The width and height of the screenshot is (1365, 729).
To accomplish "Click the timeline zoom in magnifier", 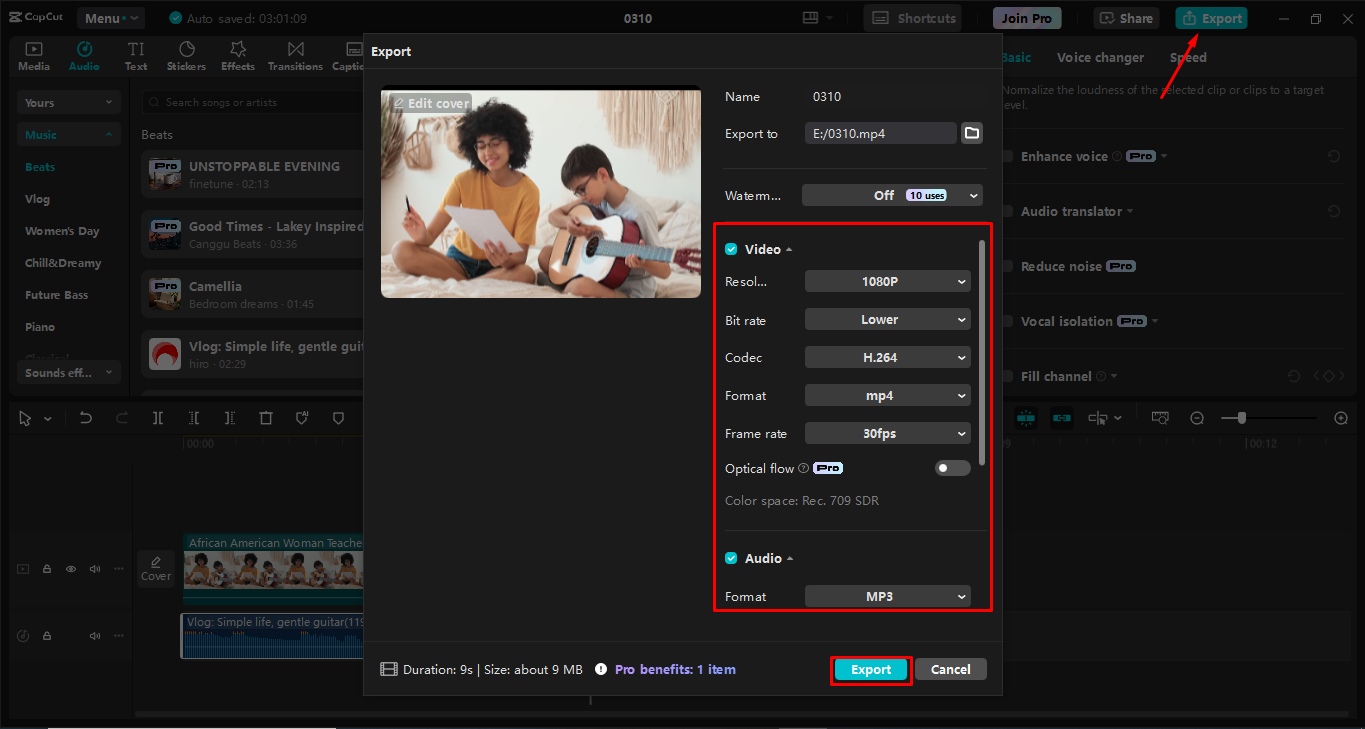I will (x=1341, y=418).
